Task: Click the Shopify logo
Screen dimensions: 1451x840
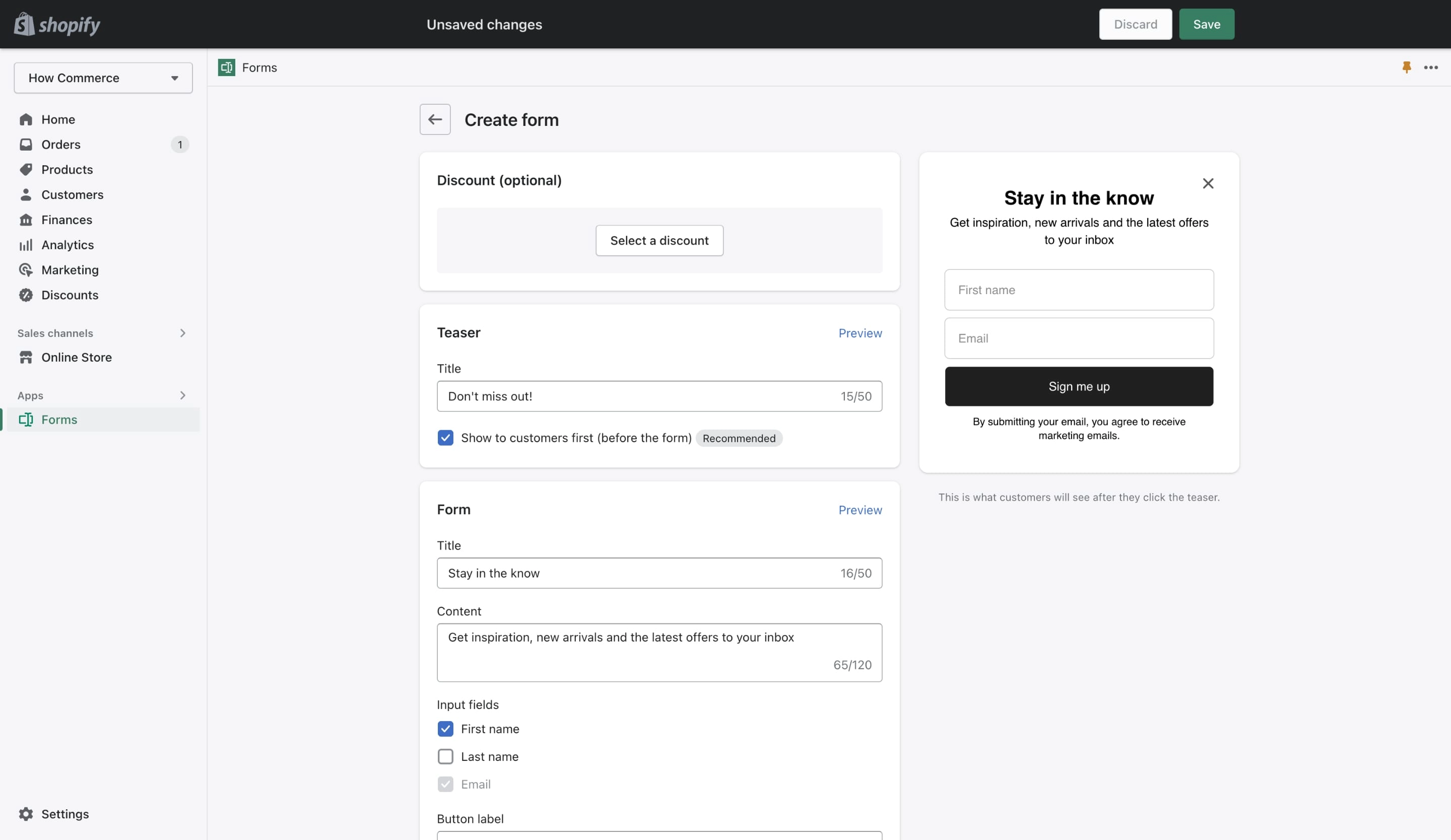Action: 57,24
